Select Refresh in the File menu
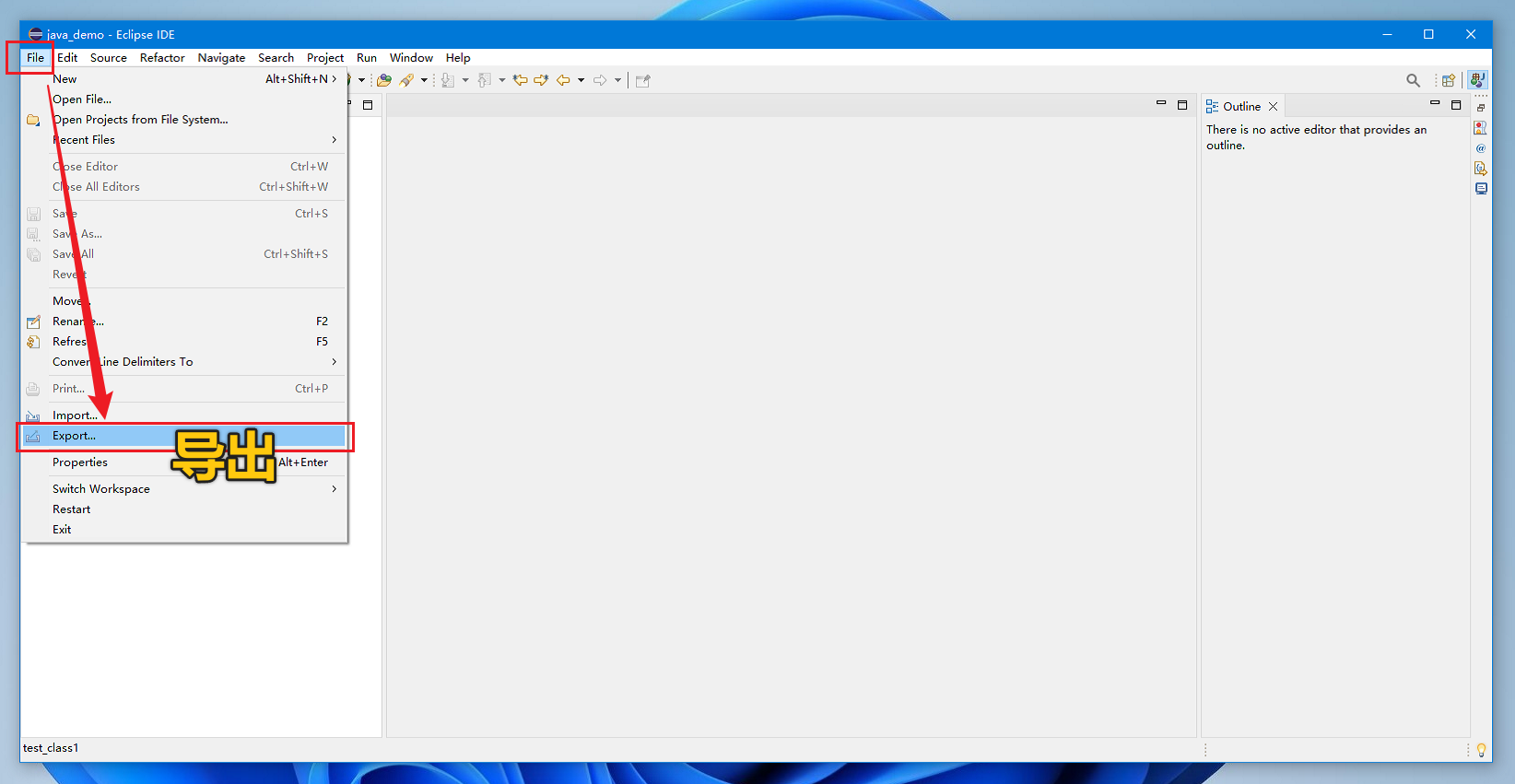 point(185,342)
